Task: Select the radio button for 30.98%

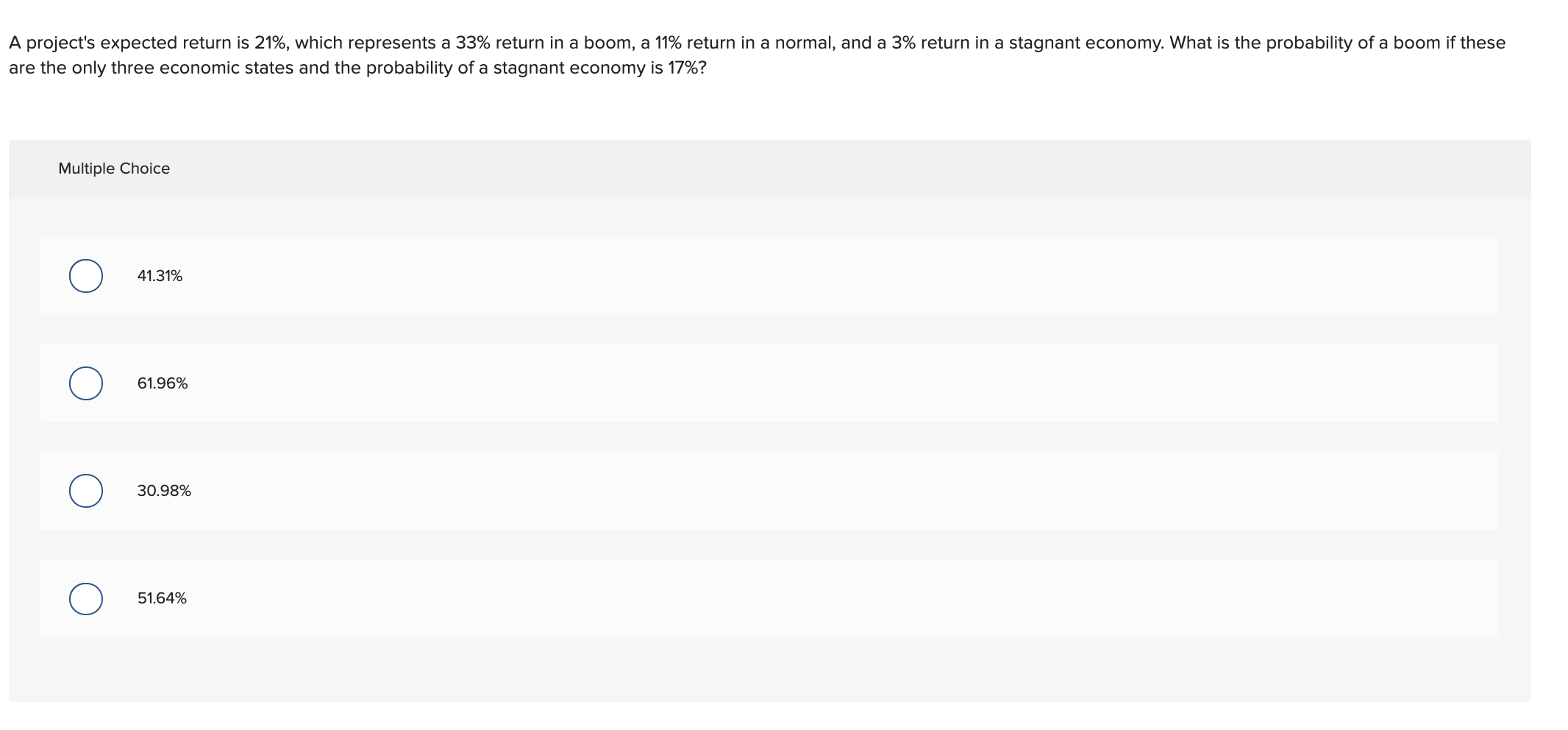Action: click(x=85, y=490)
